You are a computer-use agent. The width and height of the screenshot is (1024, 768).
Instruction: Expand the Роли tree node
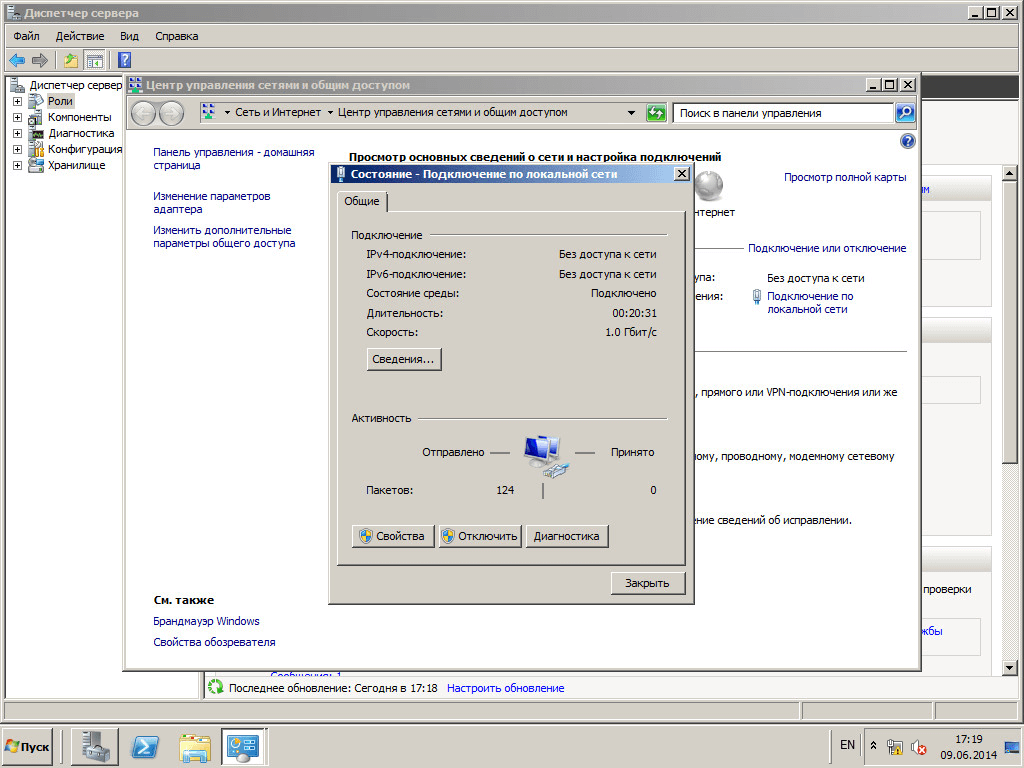pos(17,101)
